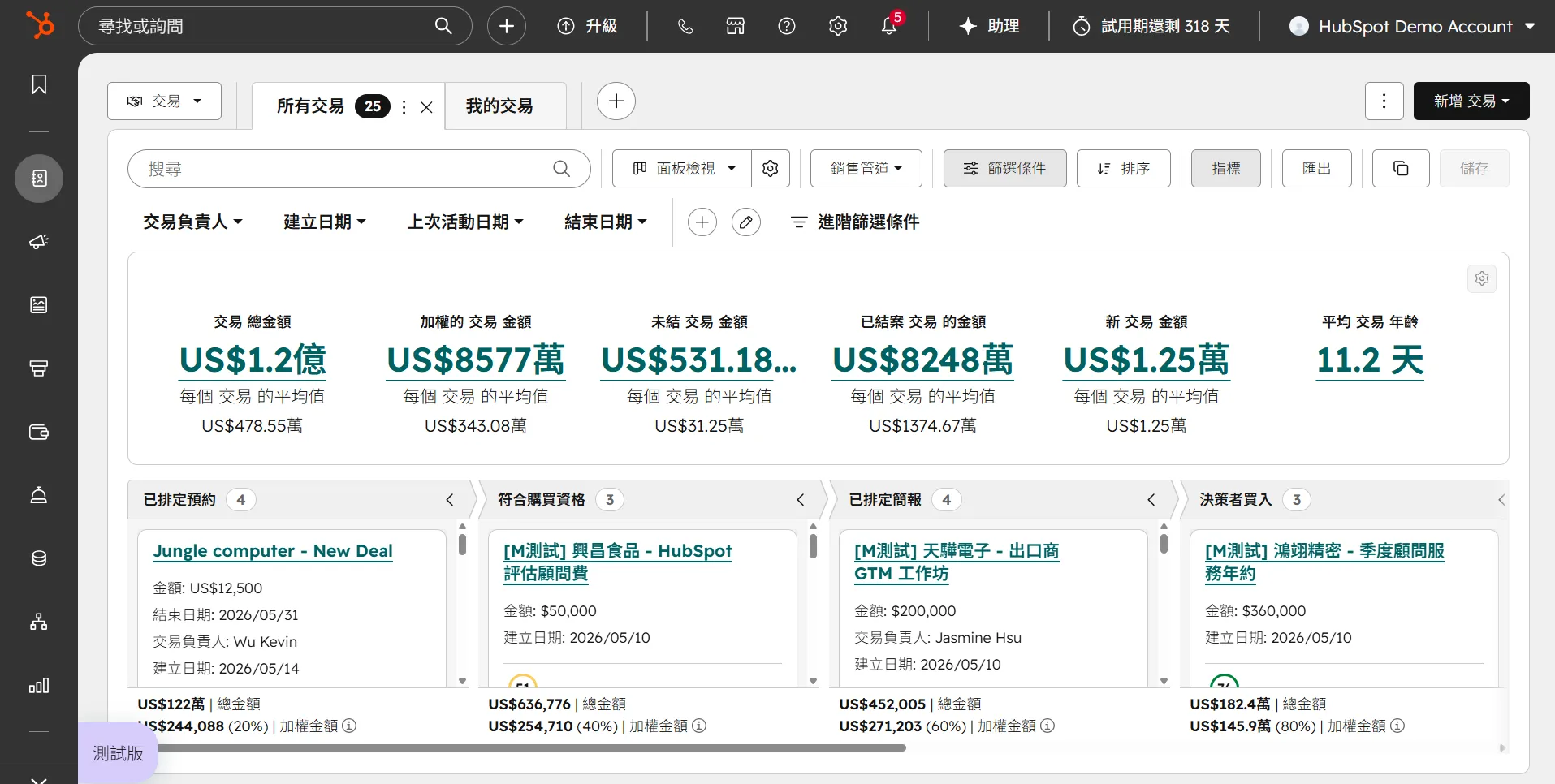
Task: Add a new view tab with plus
Action: coord(616,101)
